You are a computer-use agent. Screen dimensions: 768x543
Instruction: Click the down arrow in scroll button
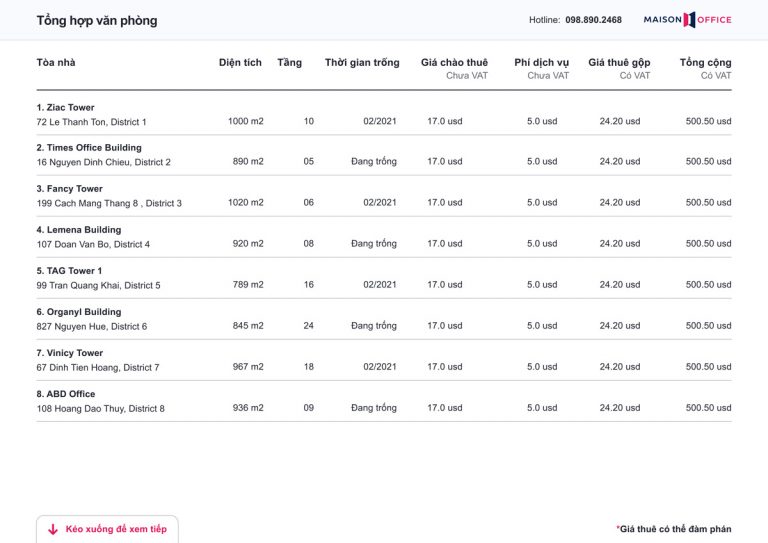click(x=53, y=529)
